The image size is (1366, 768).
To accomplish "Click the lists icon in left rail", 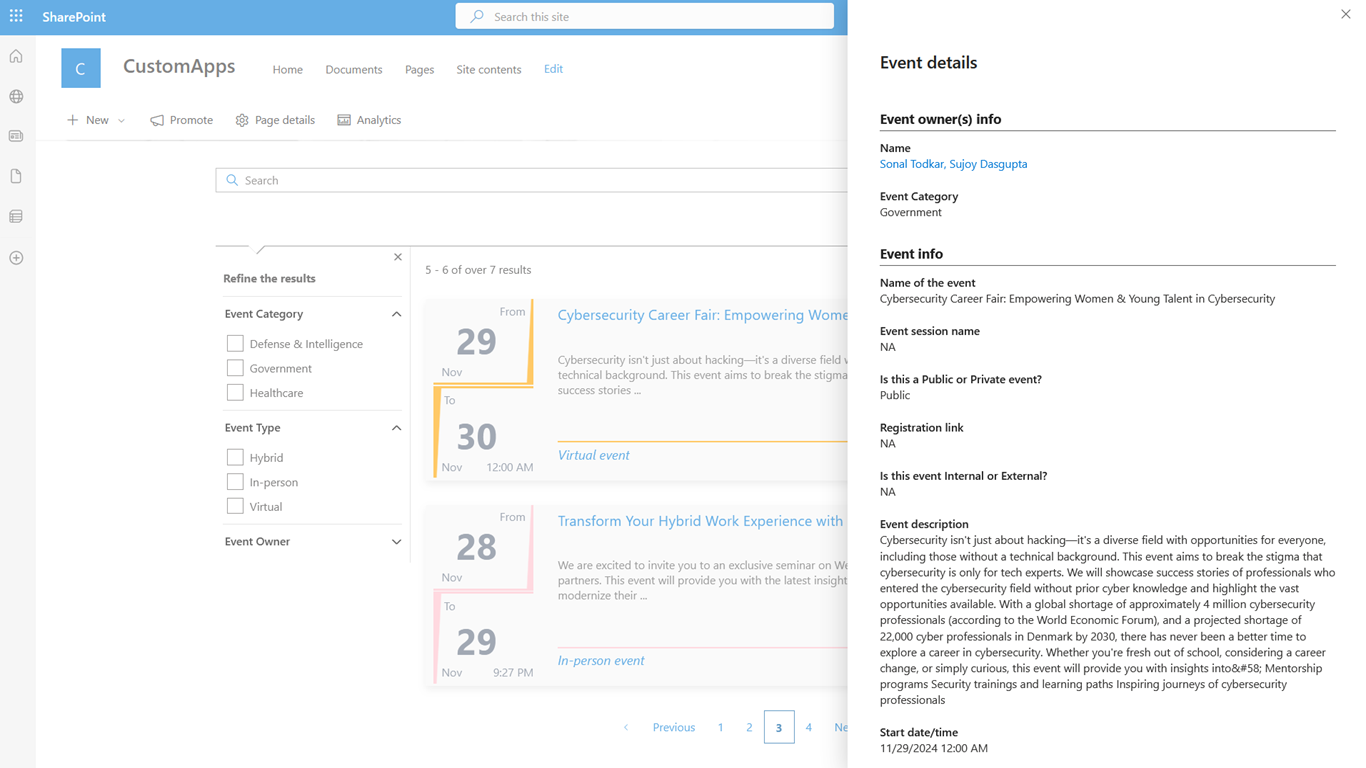I will pos(16,217).
